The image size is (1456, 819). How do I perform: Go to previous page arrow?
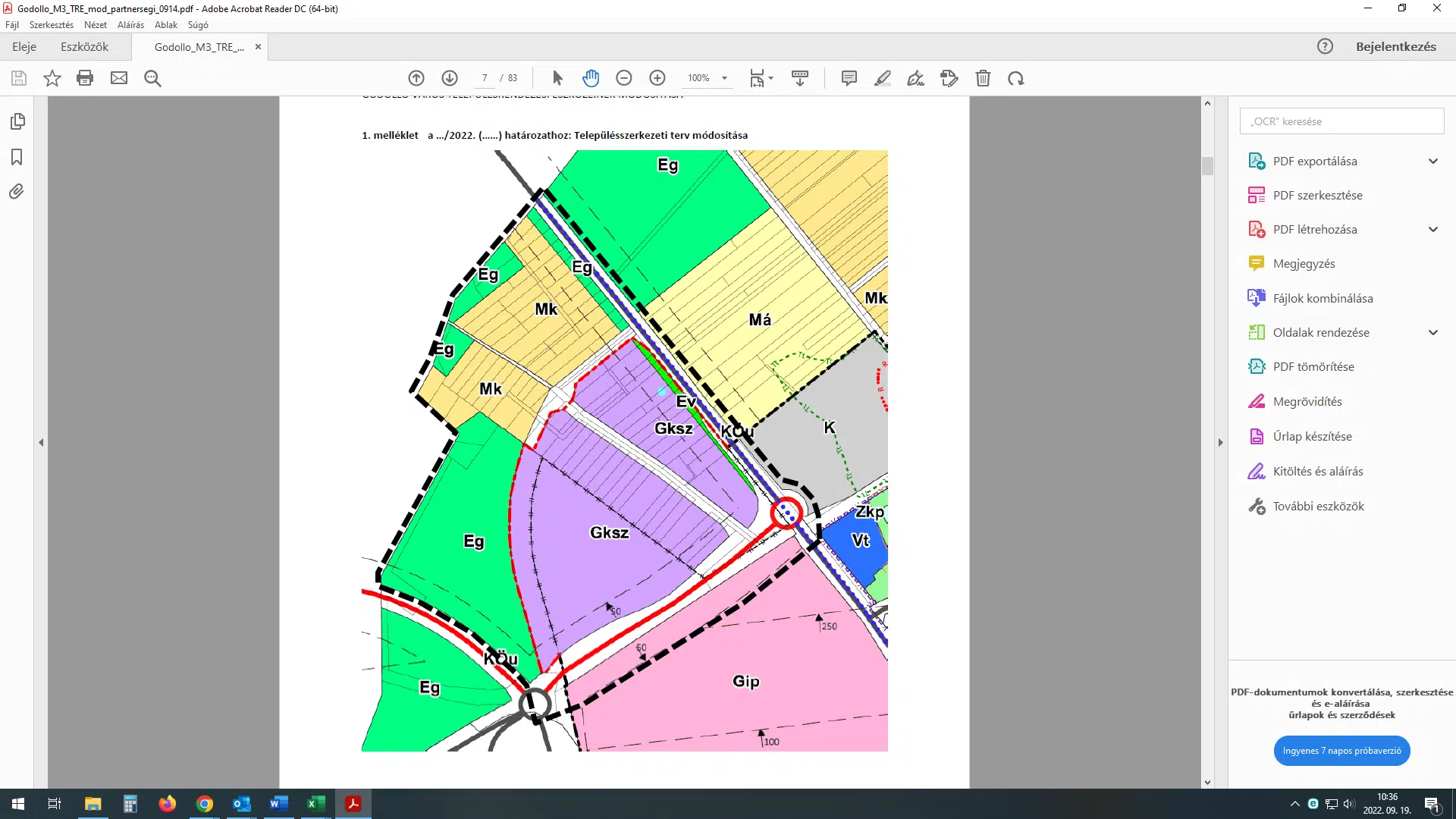pos(416,78)
